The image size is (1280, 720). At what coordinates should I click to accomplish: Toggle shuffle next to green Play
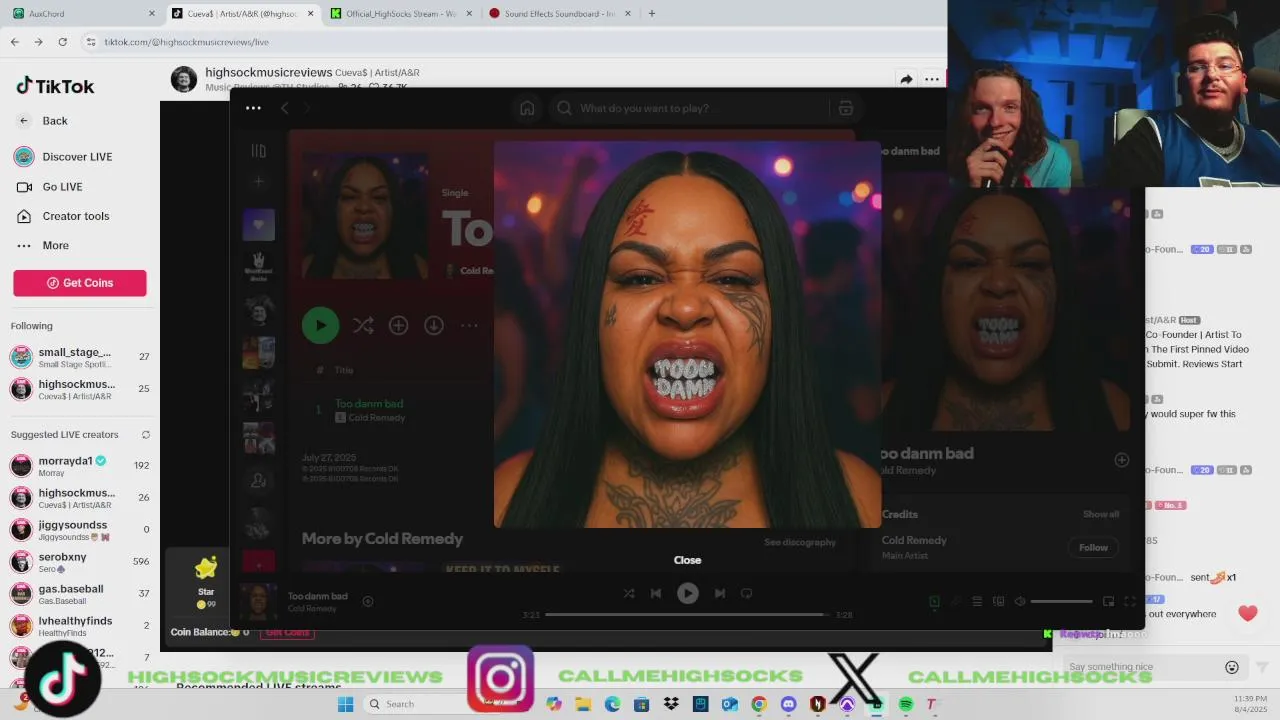pyautogui.click(x=363, y=325)
